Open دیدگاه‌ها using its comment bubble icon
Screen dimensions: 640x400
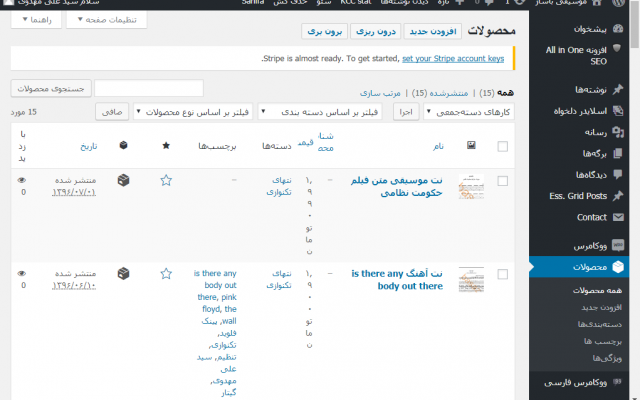[x=618, y=175]
